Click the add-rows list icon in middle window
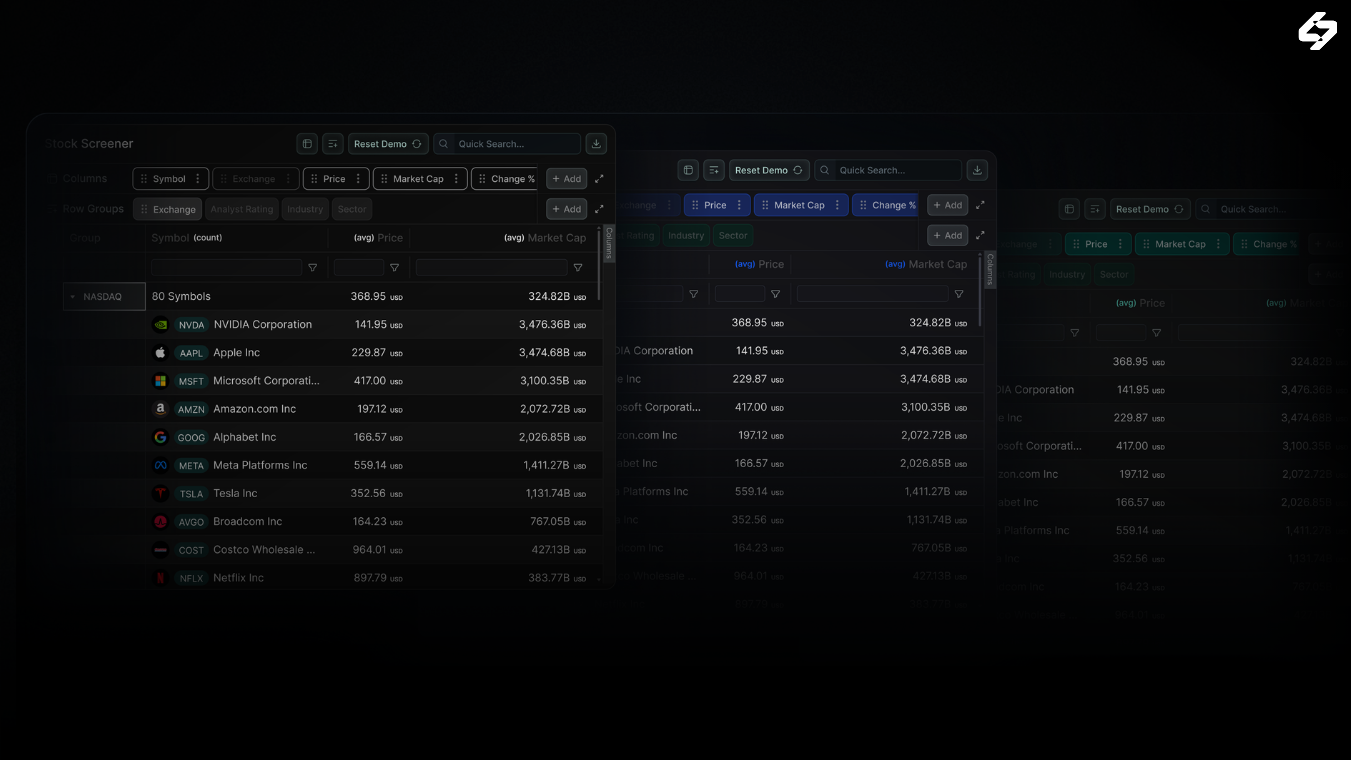Viewport: 1351px width, 760px height. (714, 170)
